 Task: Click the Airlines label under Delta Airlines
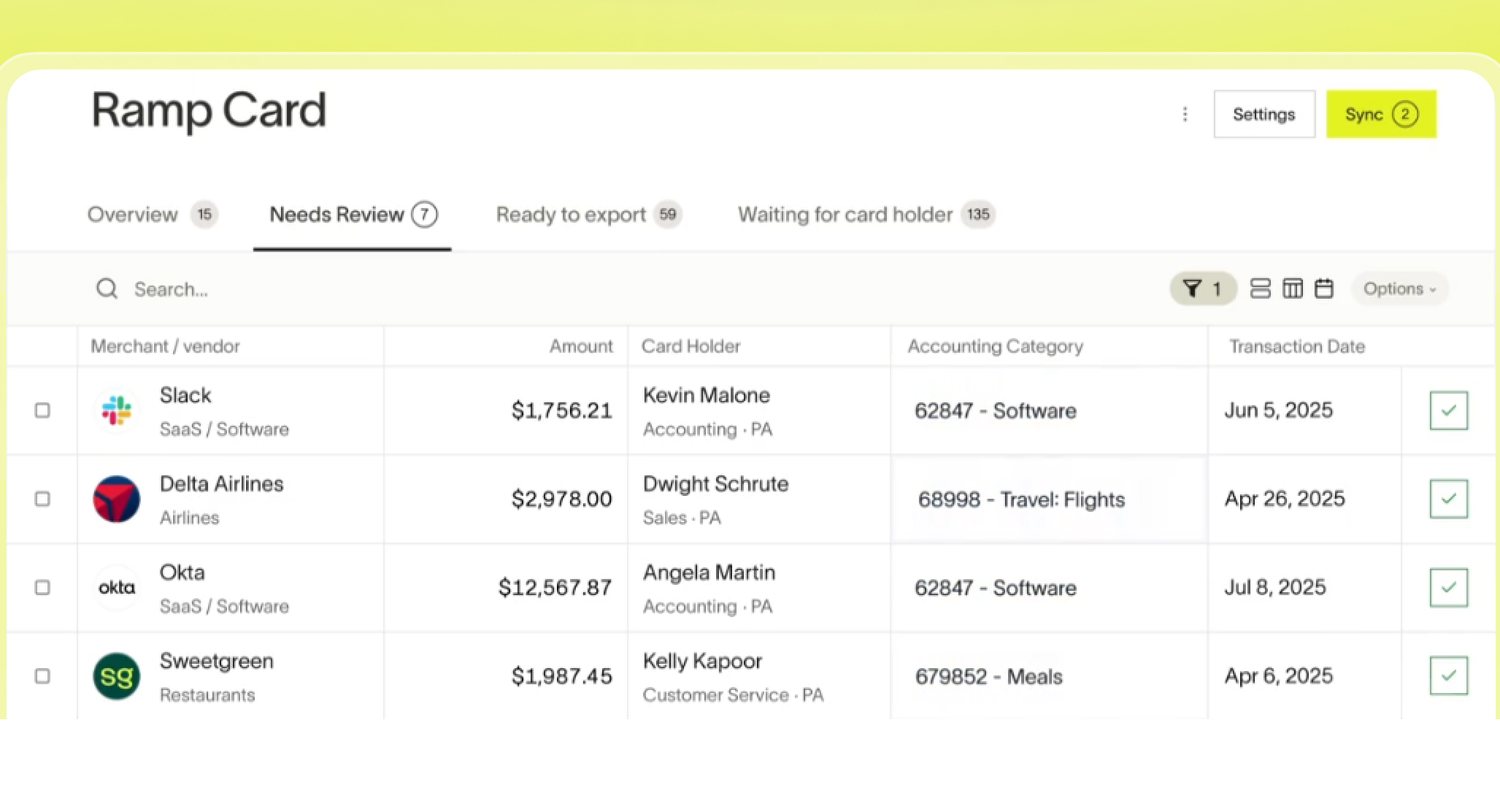point(189,518)
